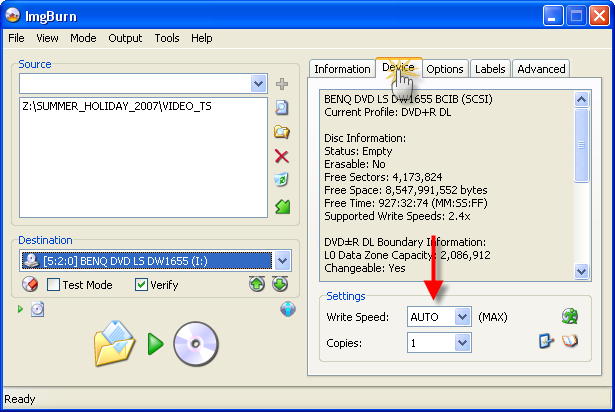Click the small disc image icon under Destination
Screen dimensions: 615x412
point(37,309)
